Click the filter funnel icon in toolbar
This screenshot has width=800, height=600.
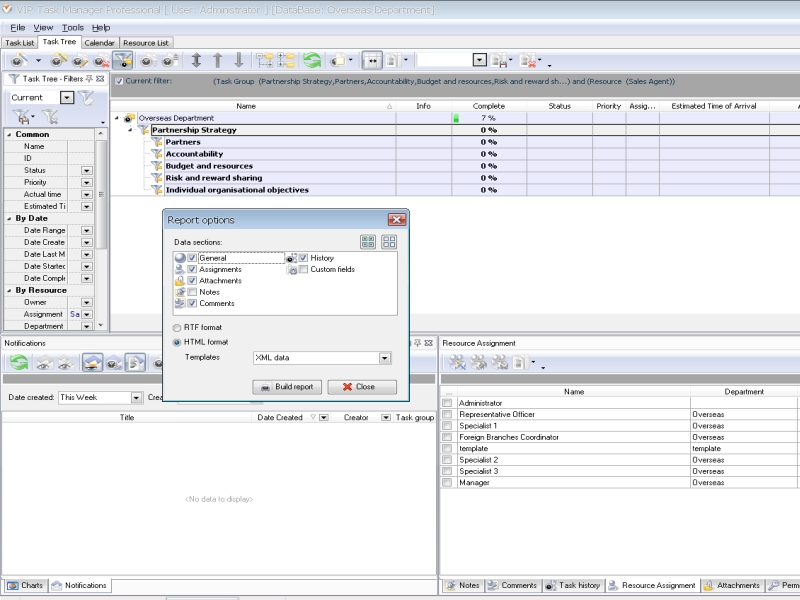coord(123,60)
